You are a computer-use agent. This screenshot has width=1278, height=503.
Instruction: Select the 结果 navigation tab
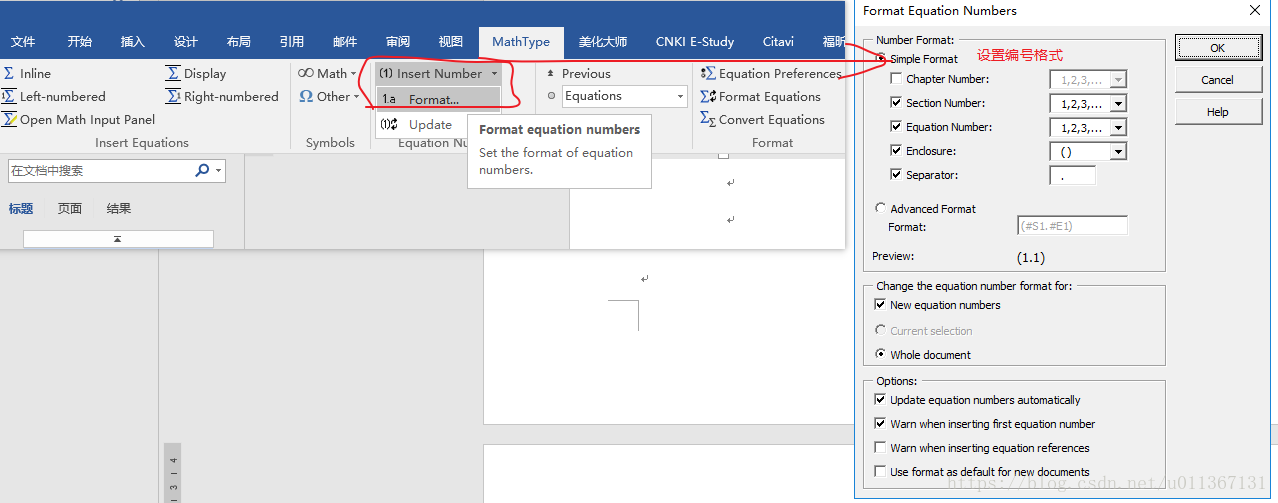point(119,208)
